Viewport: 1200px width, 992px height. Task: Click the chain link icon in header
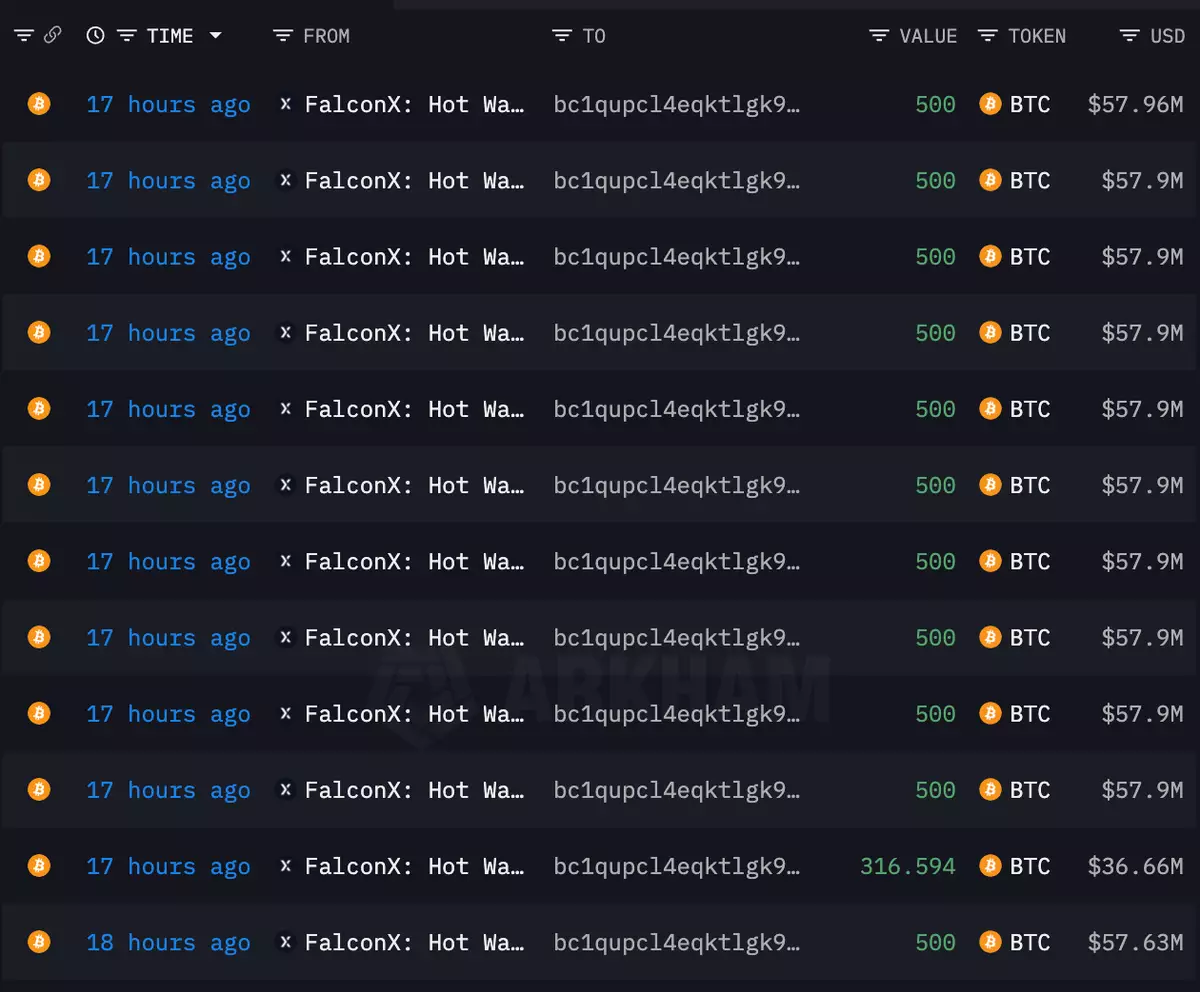pos(53,35)
